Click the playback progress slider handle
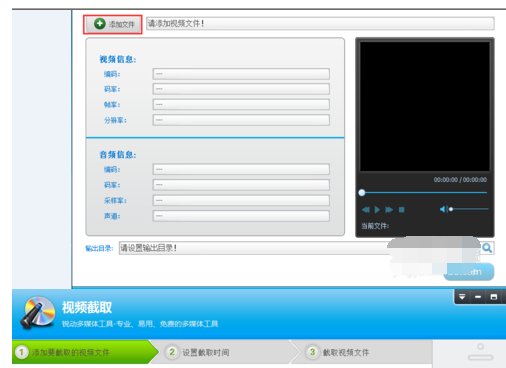The image size is (506, 368). (362, 192)
